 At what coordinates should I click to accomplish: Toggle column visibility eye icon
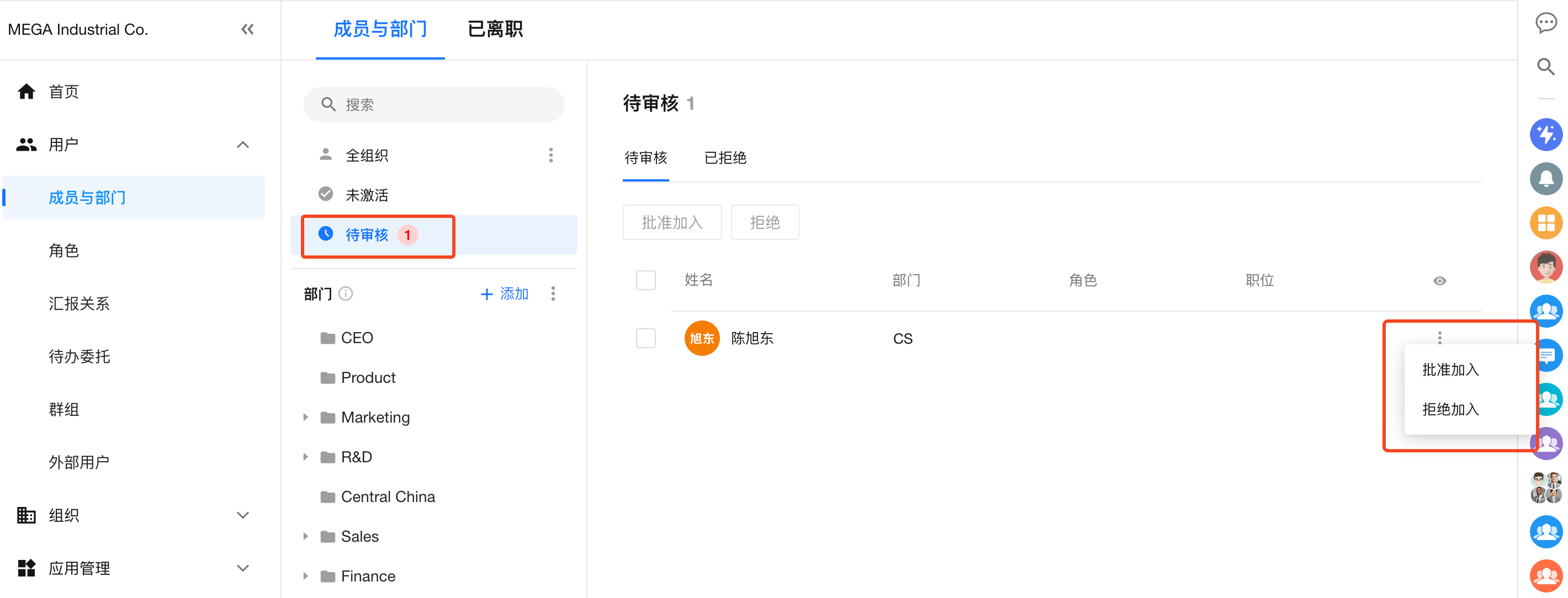click(x=1439, y=280)
